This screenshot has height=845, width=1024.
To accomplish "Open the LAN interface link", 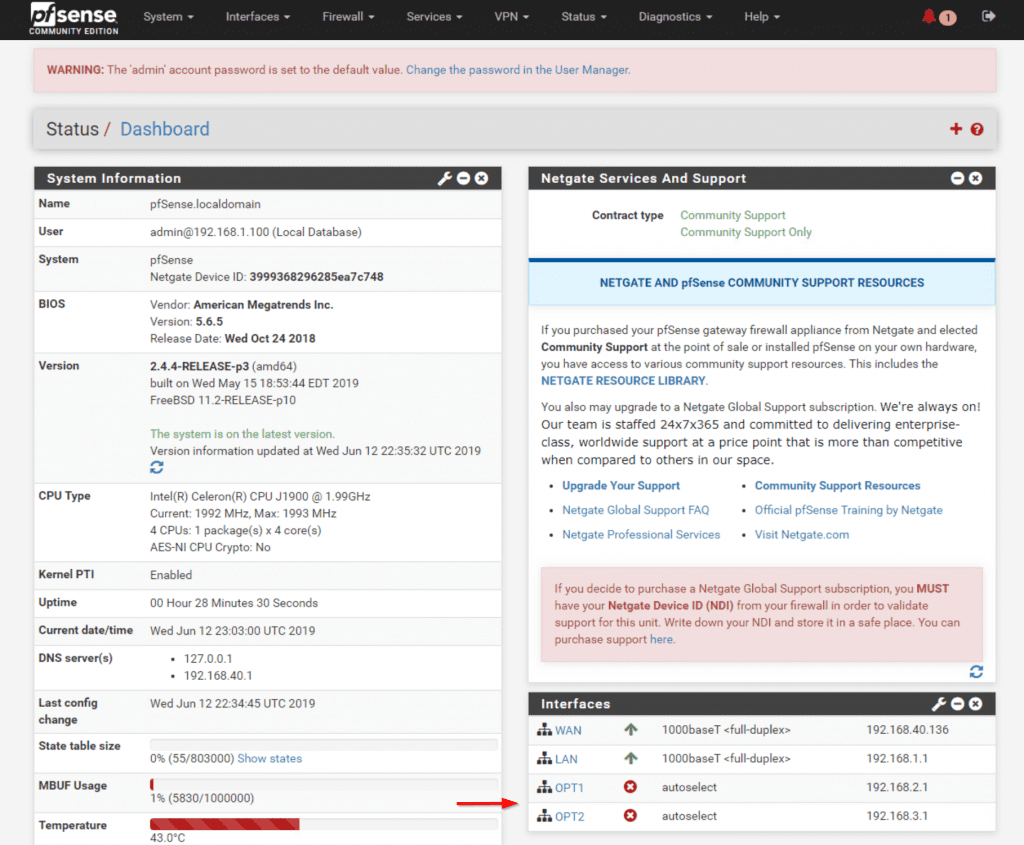I will coord(566,759).
